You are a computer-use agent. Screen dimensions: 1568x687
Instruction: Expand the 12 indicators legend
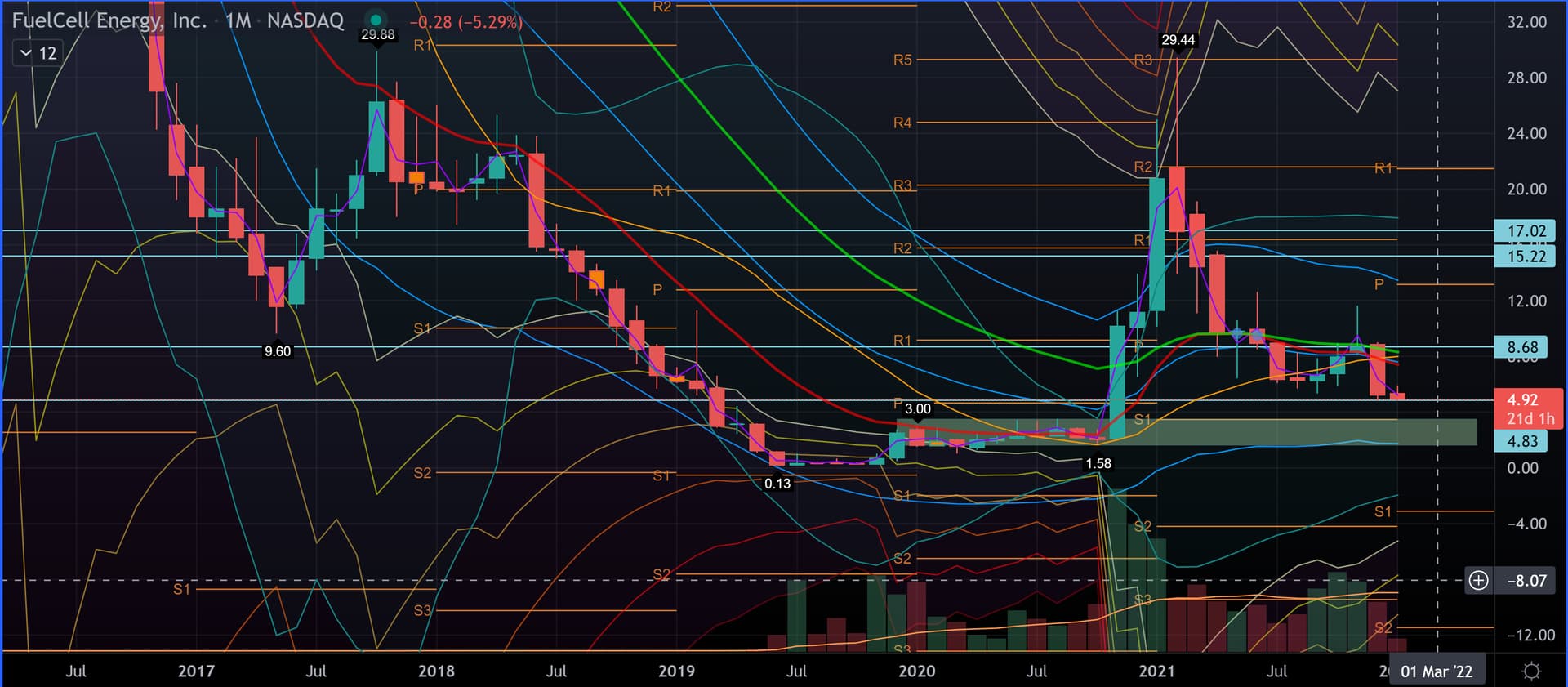tap(38, 54)
